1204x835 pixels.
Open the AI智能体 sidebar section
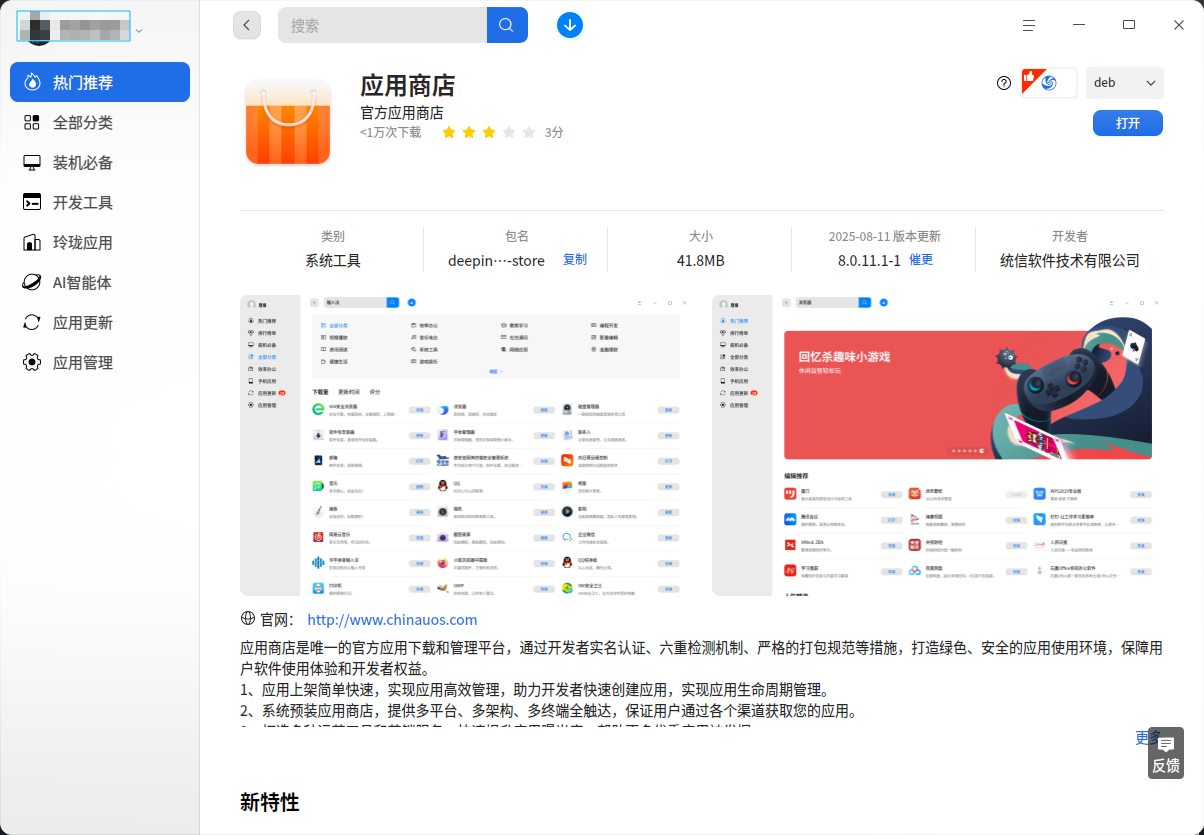tap(100, 282)
